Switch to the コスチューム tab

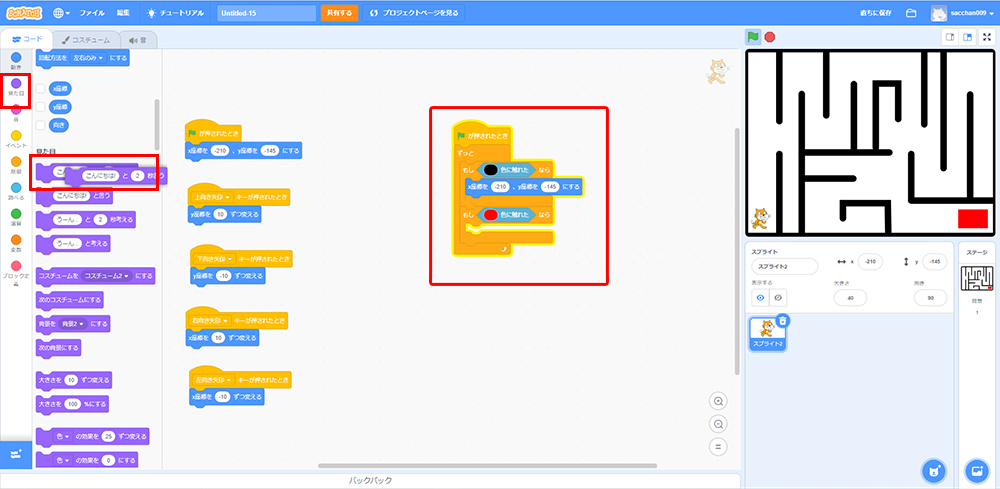click(x=88, y=39)
